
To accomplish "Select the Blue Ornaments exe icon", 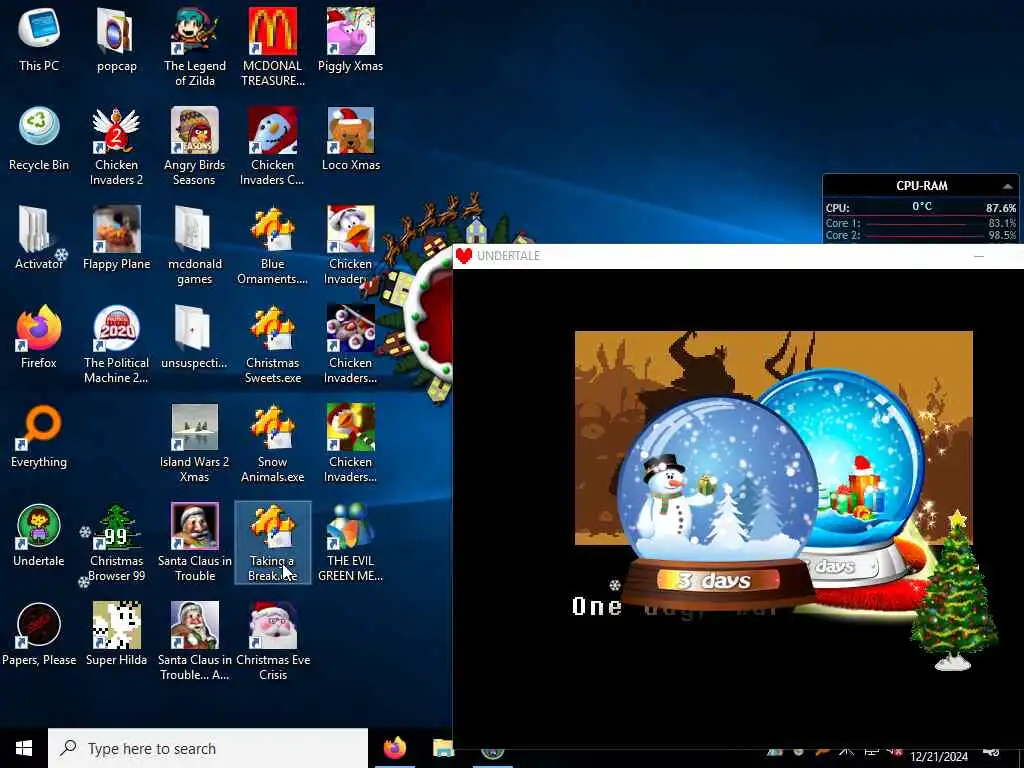I will coord(272,246).
